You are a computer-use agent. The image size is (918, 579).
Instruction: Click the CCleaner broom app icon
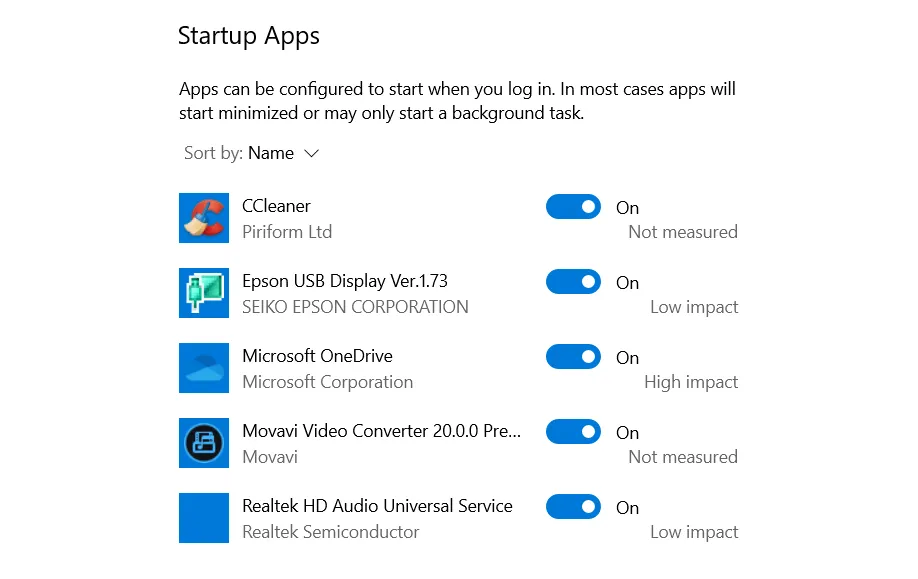(x=204, y=218)
